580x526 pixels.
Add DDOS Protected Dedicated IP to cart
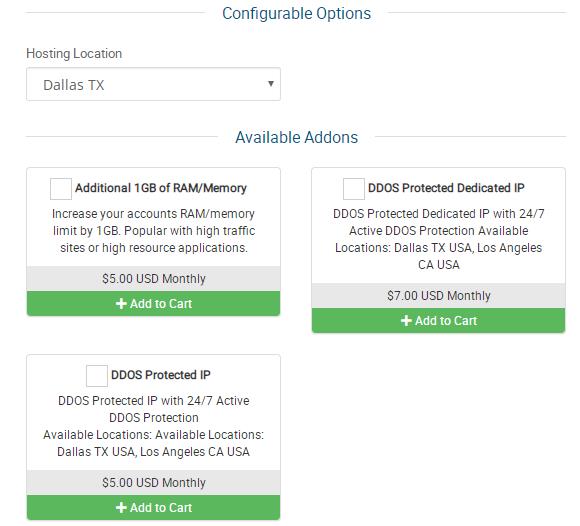(439, 321)
